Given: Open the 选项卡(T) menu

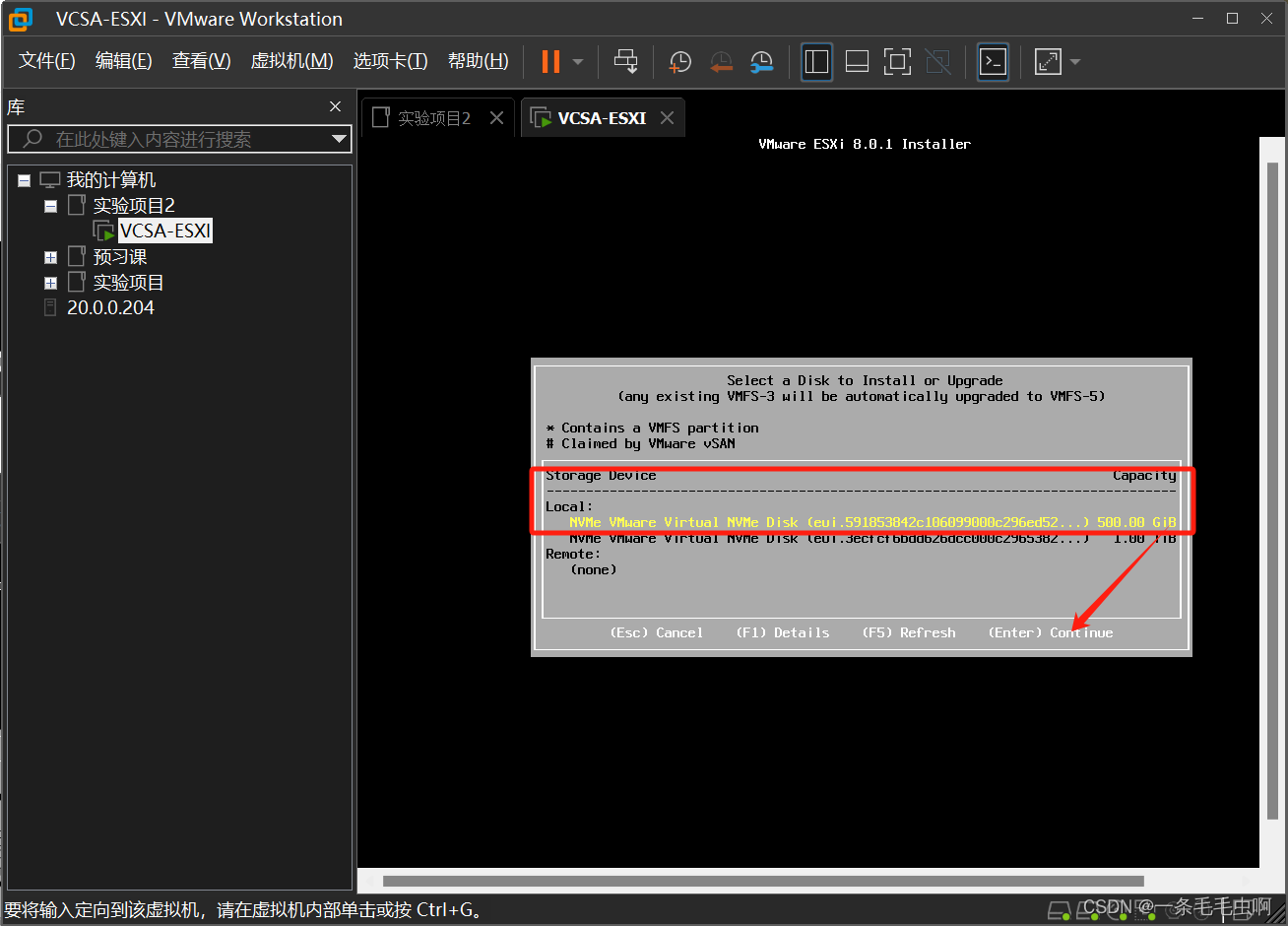Looking at the screenshot, I should tap(391, 61).
